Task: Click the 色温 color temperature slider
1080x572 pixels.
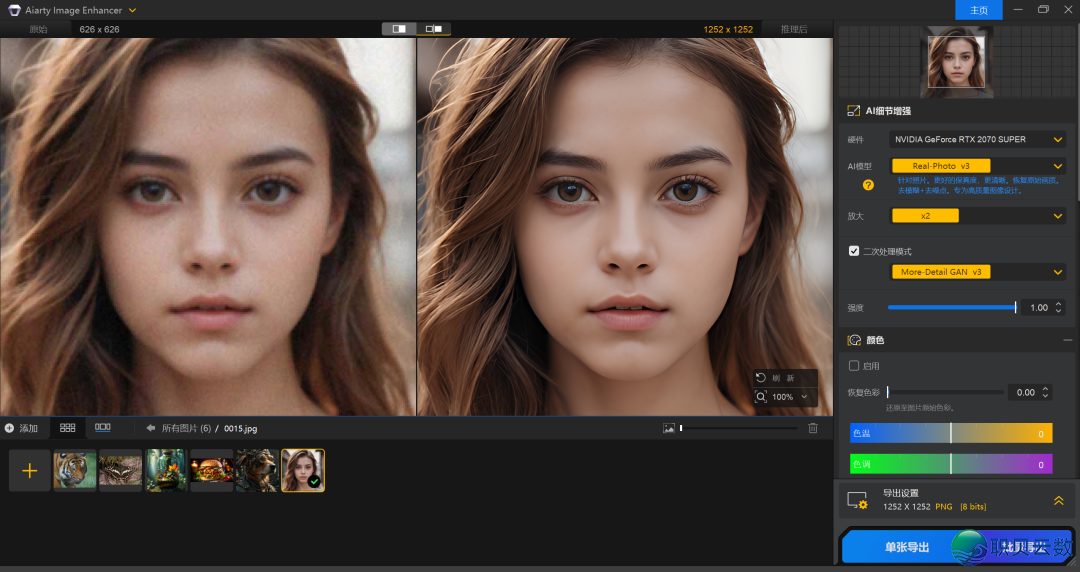Action: tap(950, 433)
